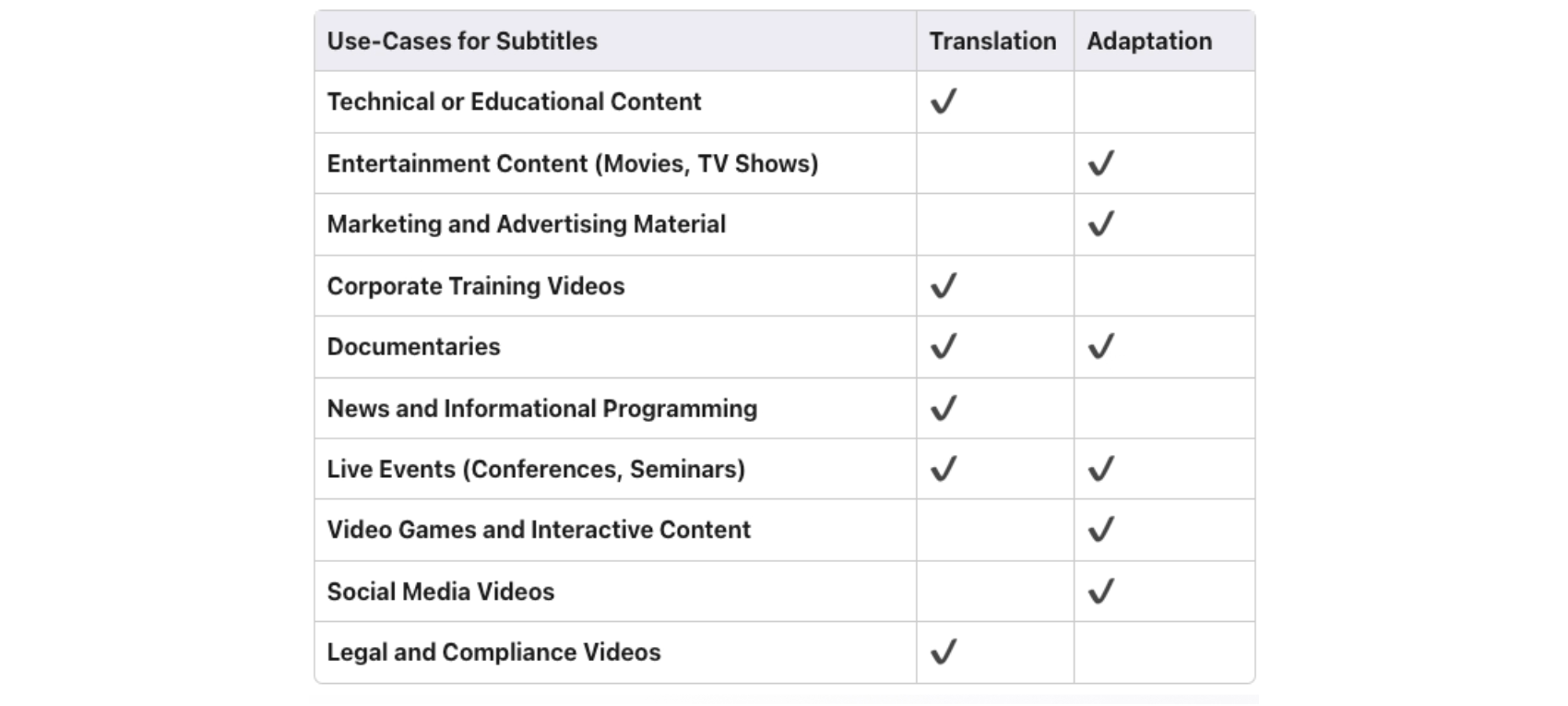Click Adaptation checkmark for Video Games row
Image resolution: width=1568 pixels, height=706 pixels.
[1101, 530]
